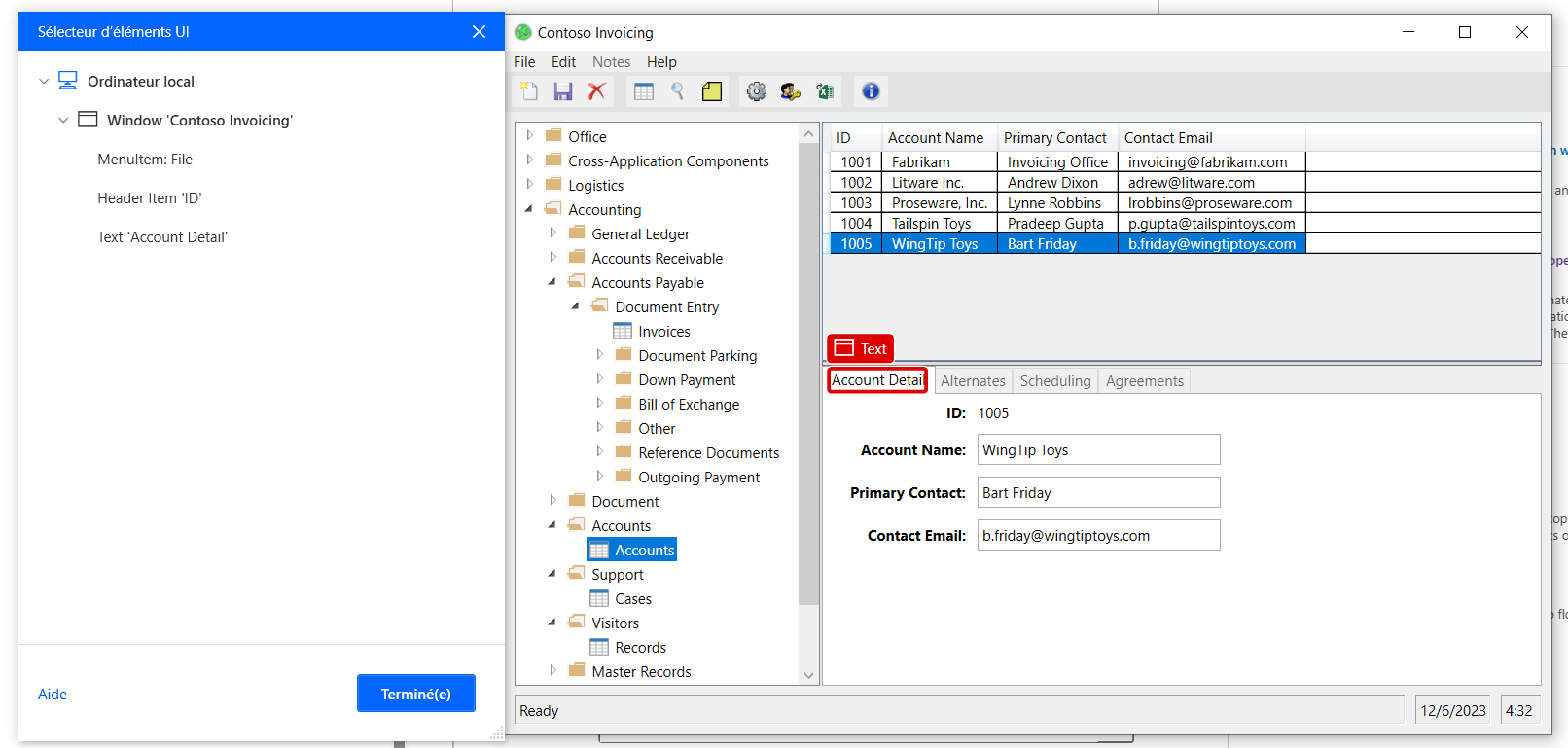Click the blue info icon

871,91
